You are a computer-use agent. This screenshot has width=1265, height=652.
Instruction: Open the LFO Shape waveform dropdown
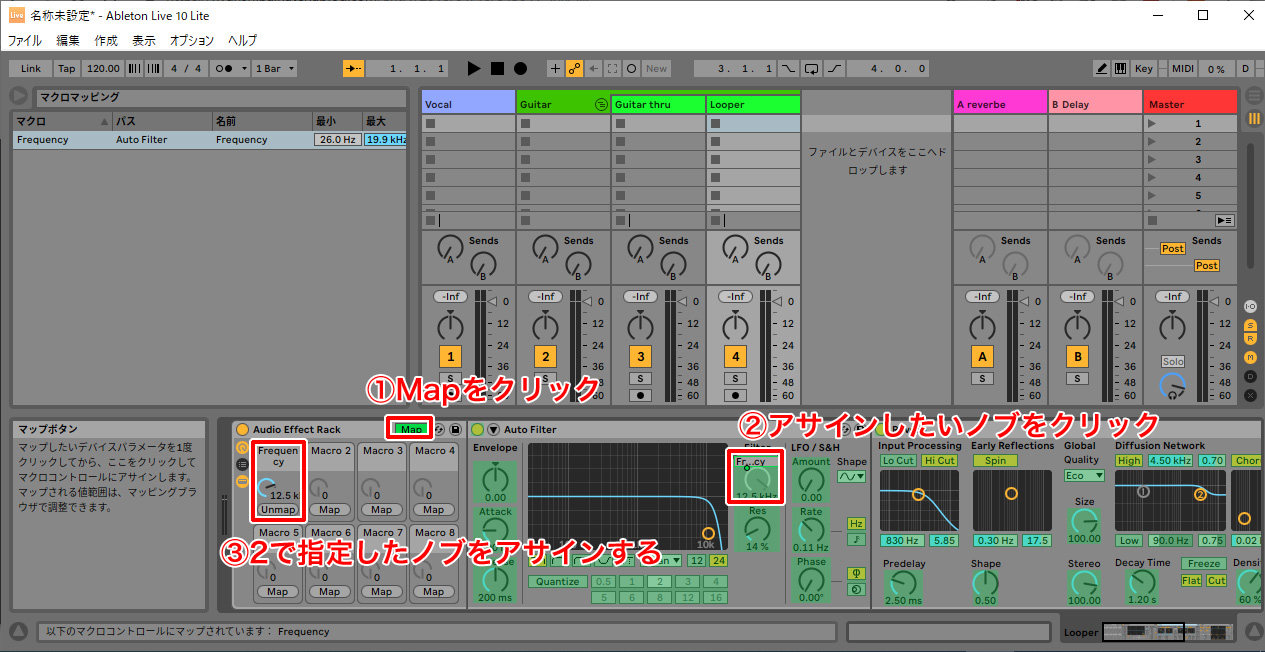(x=852, y=477)
